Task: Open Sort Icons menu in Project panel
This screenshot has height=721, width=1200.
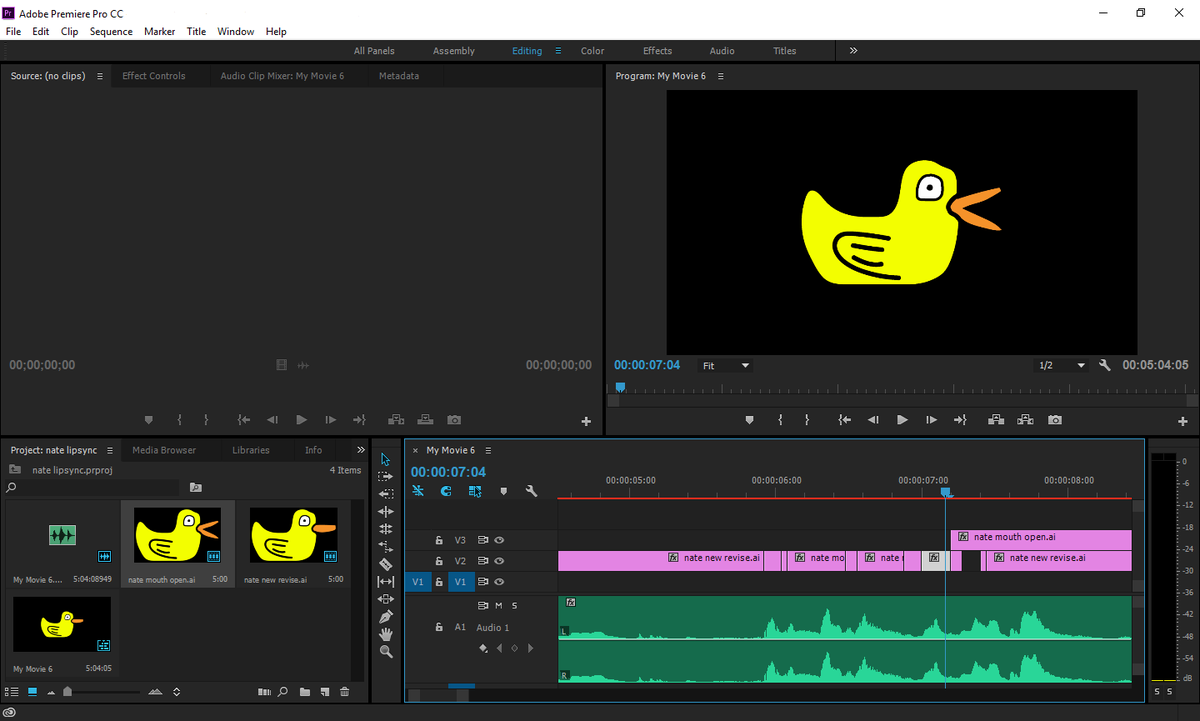Action: [x=177, y=691]
